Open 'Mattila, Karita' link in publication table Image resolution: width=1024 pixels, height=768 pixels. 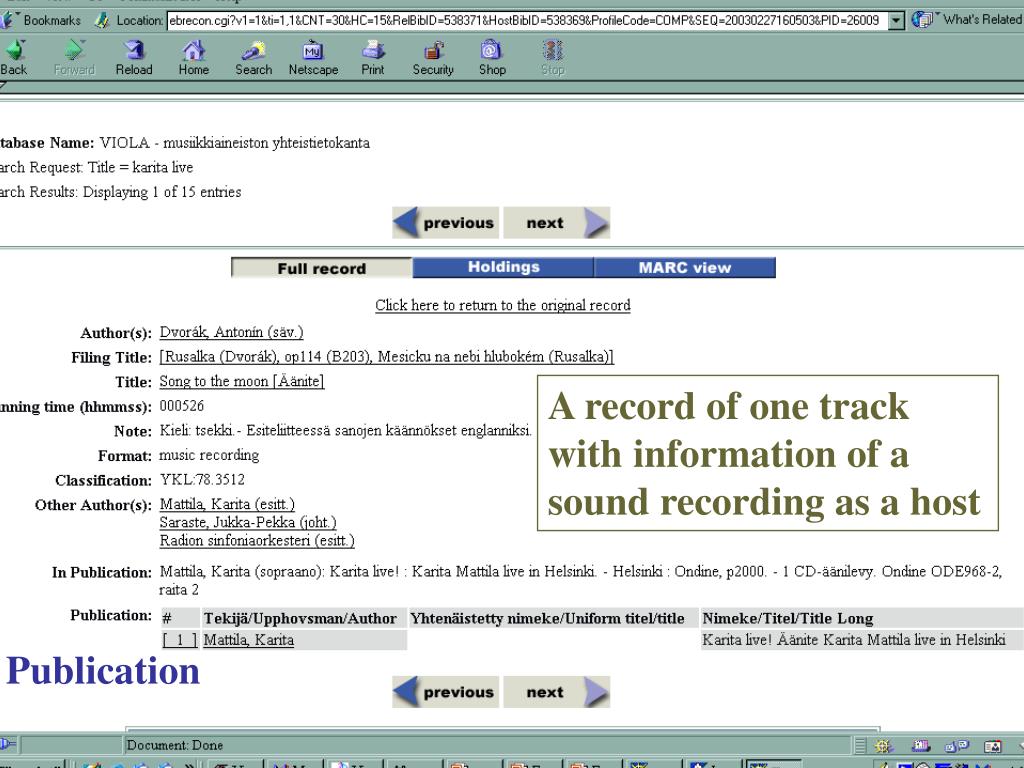coord(249,640)
